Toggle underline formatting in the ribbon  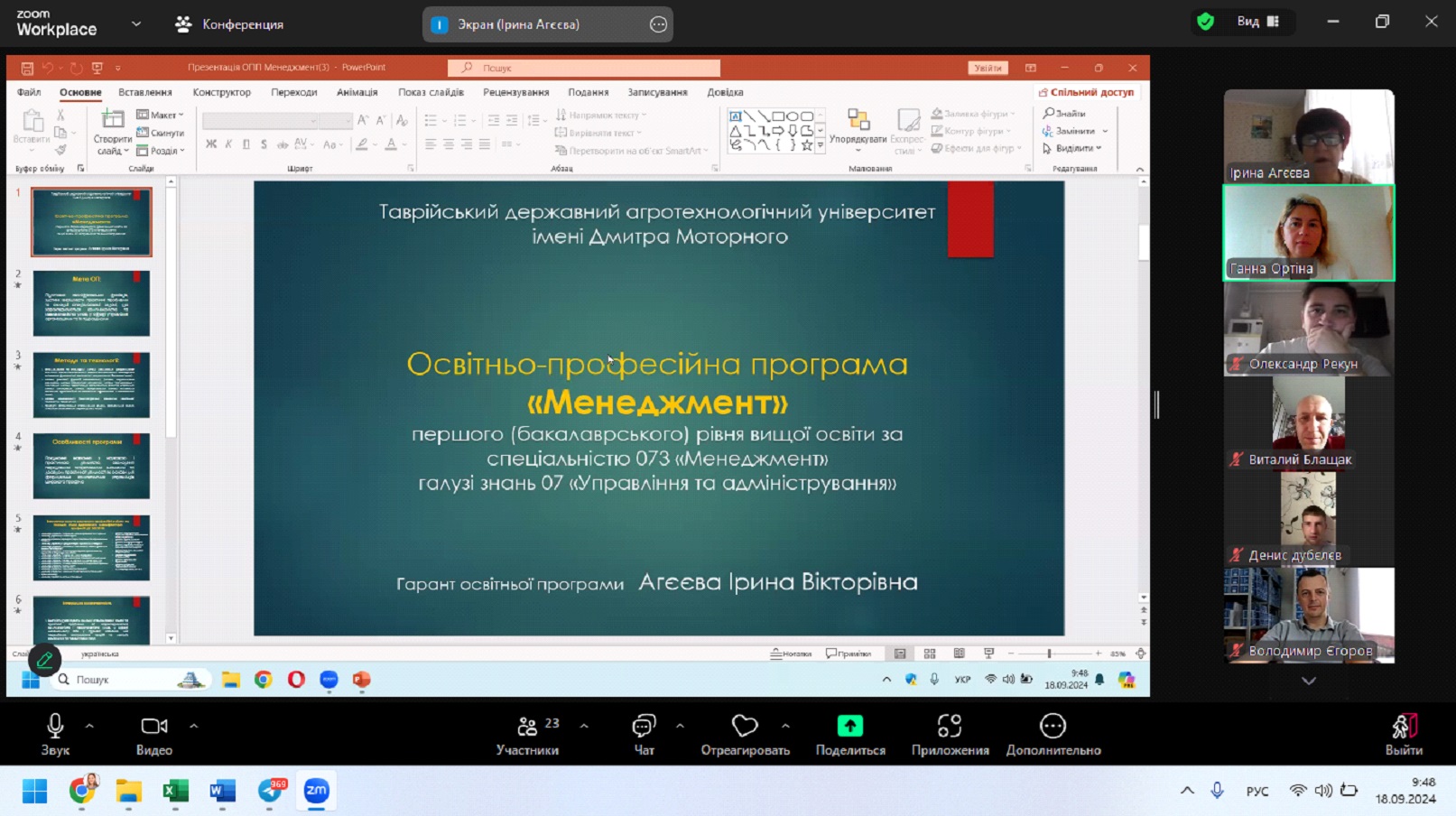coord(246,144)
